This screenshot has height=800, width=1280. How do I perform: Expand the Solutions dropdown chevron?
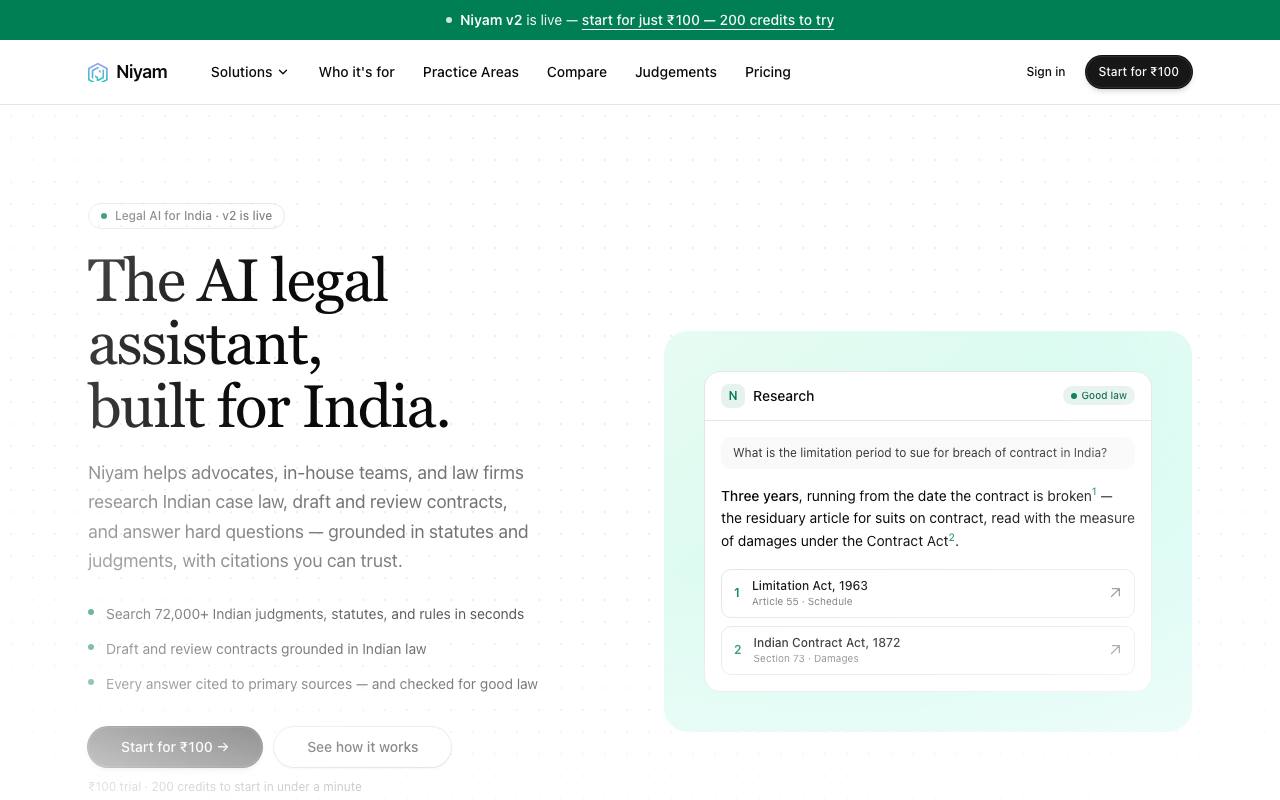(x=283, y=72)
